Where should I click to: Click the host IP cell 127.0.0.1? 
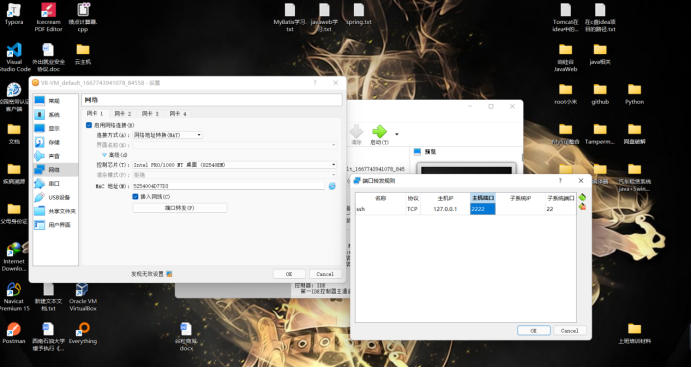[x=445, y=209]
